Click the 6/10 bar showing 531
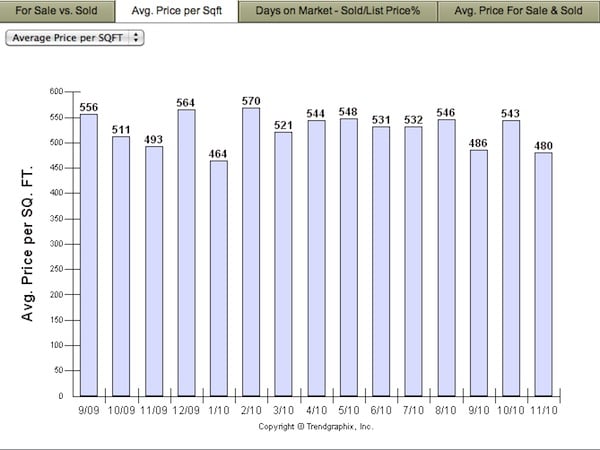 (381, 261)
